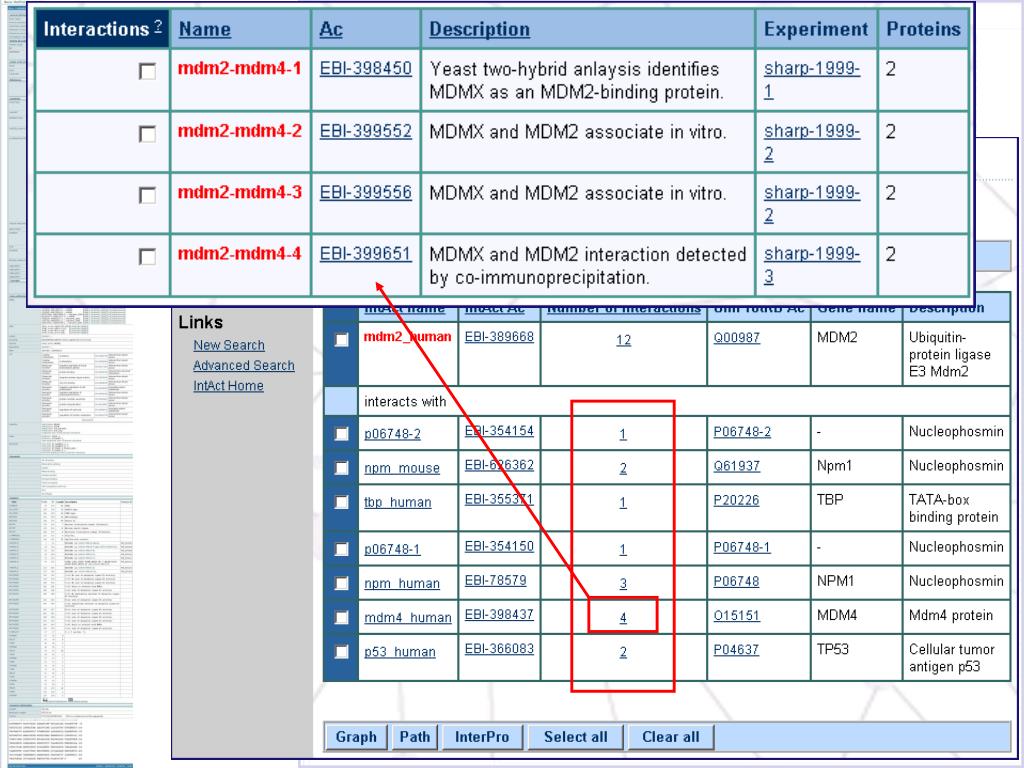This screenshot has height=768, width=1024.
Task: Open experiment sharp-1999-1
Action: coord(812,80)
